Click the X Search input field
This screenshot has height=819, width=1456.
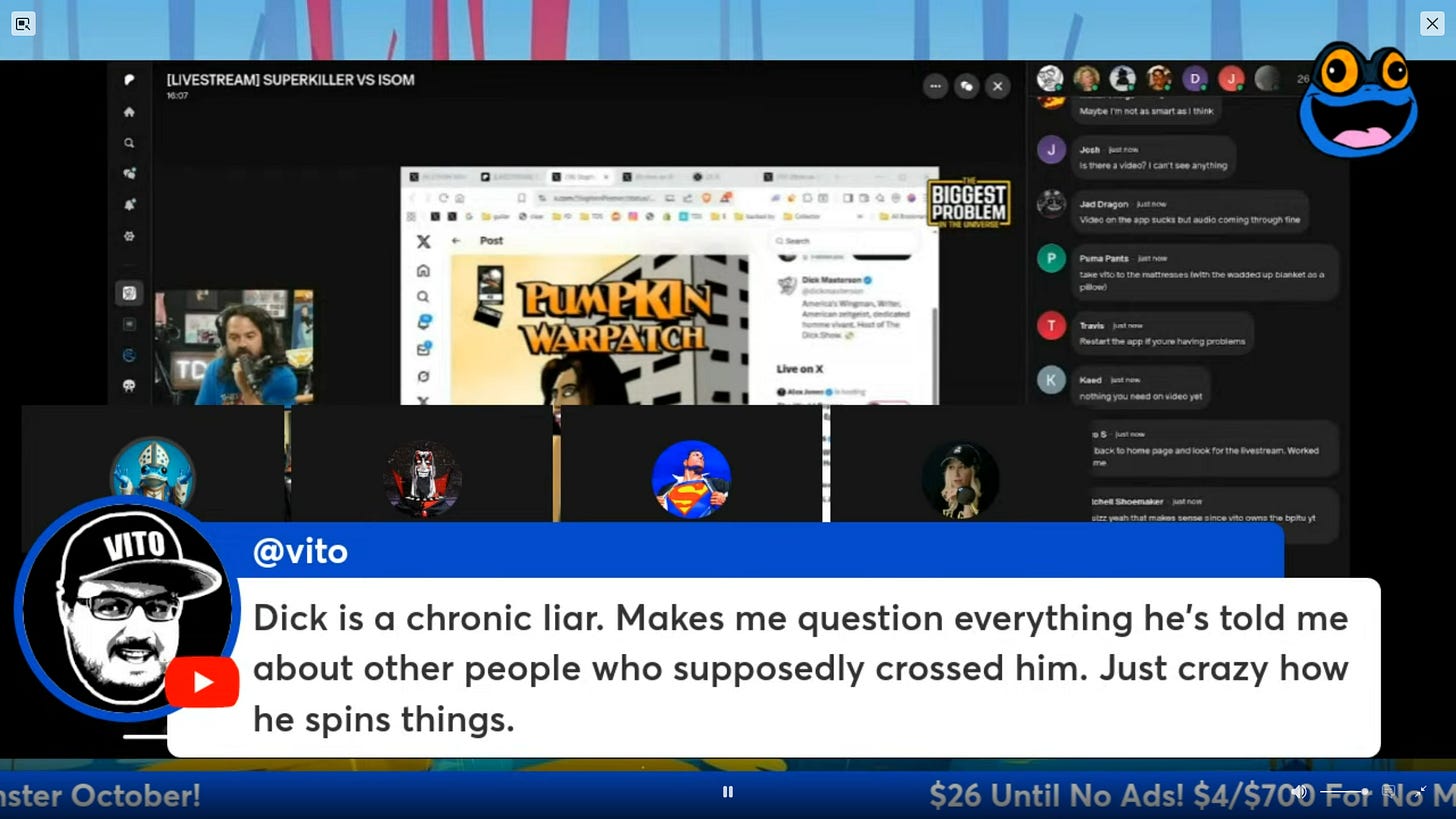[843, 241]
